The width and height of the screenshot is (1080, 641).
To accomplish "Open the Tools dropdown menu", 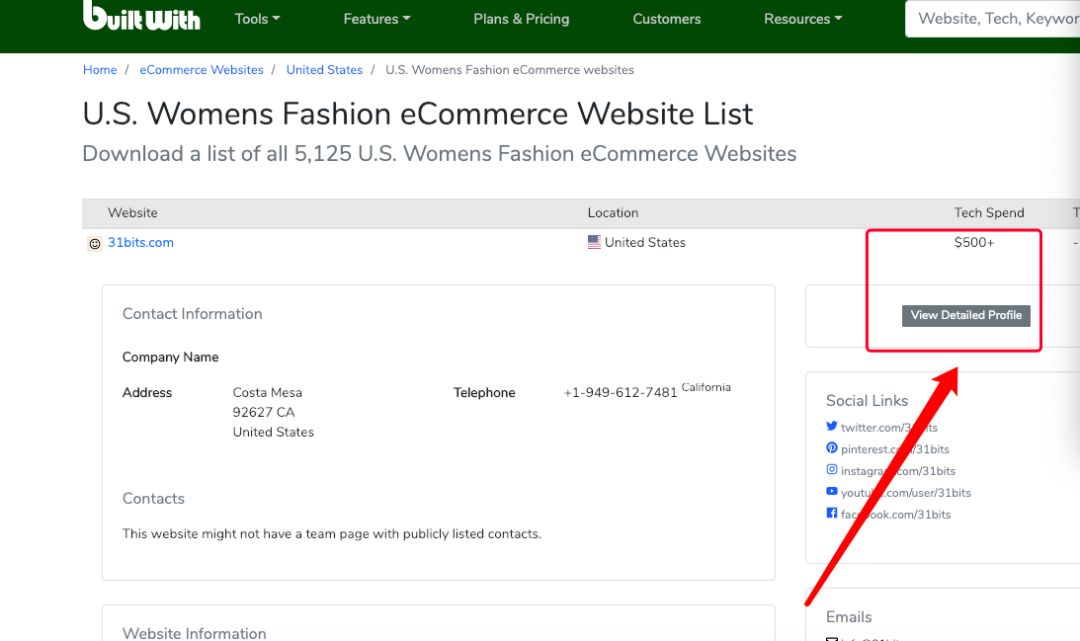I will 257,19.
